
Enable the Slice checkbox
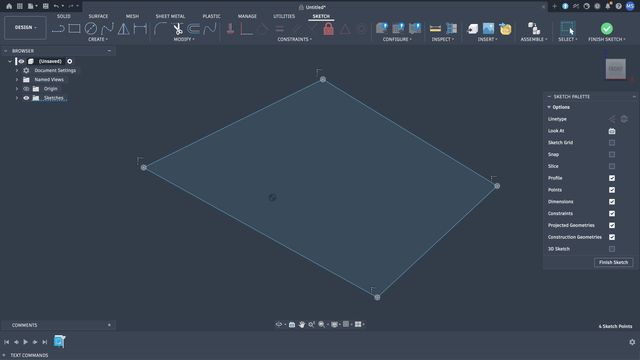coord(612,166)
